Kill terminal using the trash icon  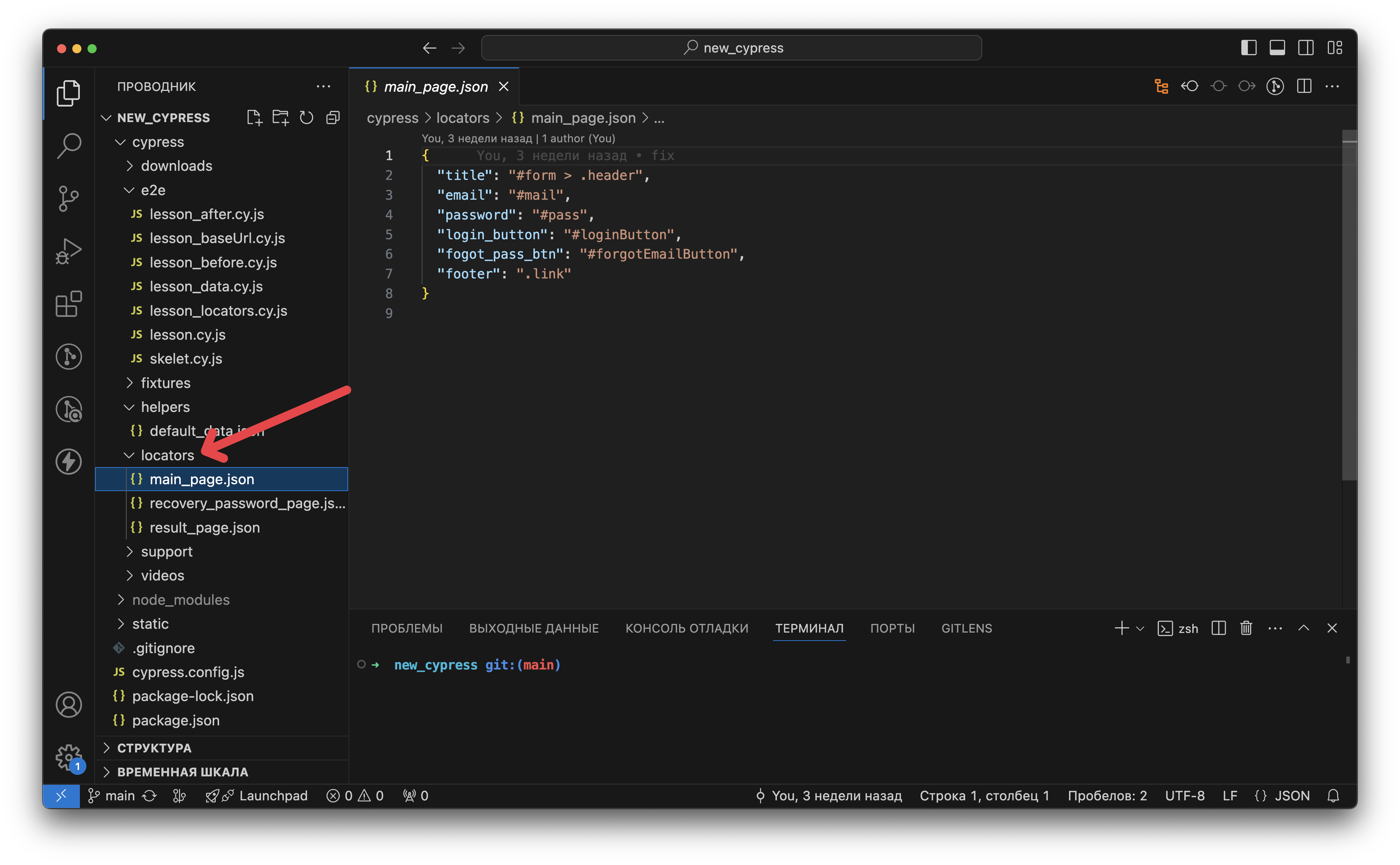pos(1246,628)
